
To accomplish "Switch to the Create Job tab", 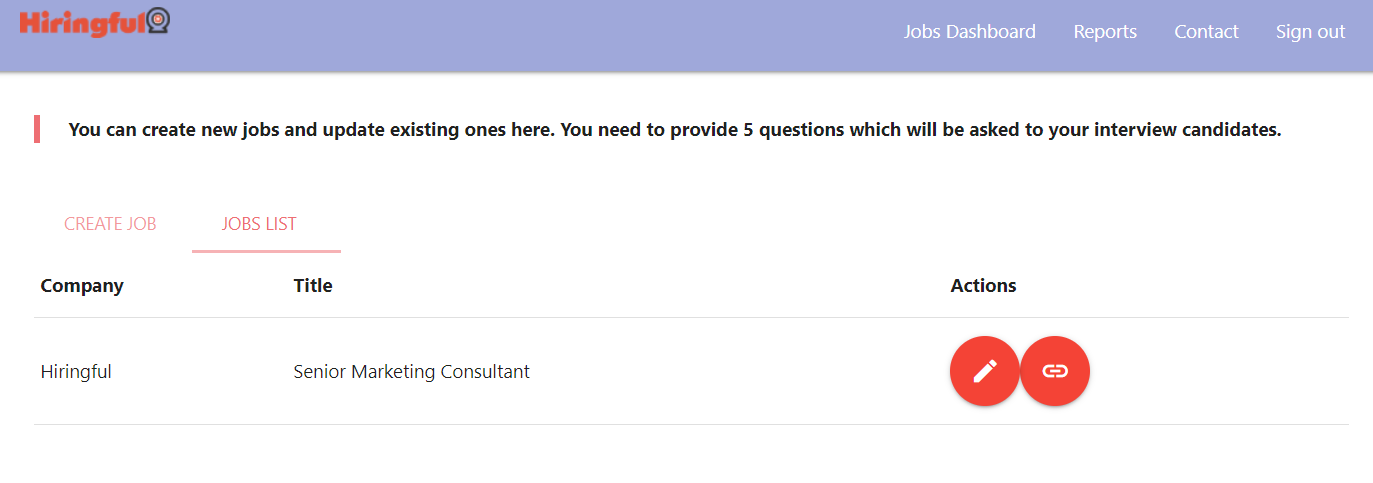I will 110,224.
